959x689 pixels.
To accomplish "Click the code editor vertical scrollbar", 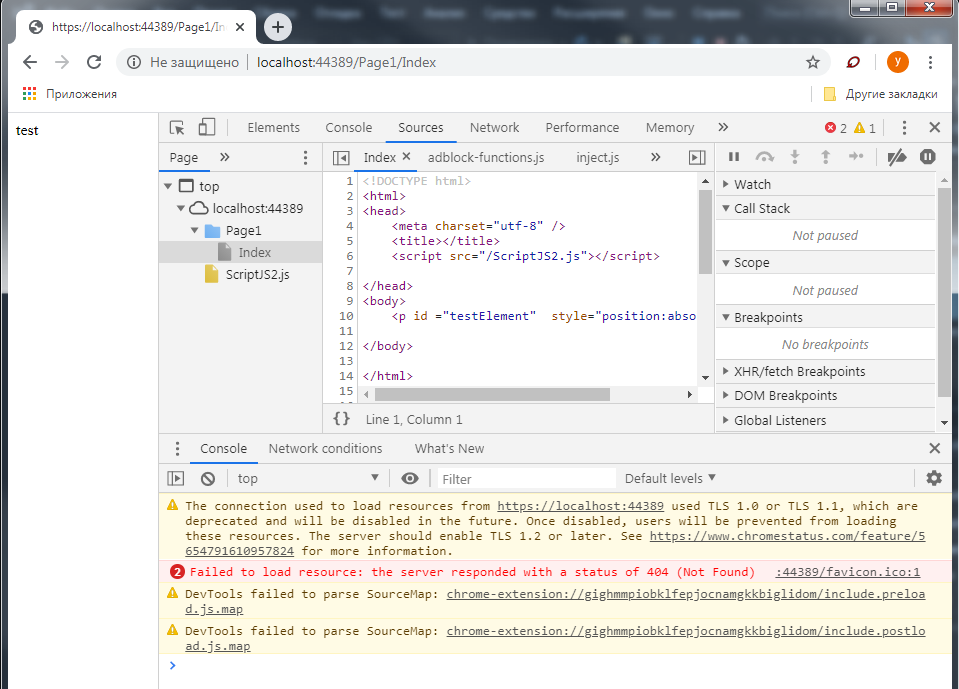I will coord(705,232).
